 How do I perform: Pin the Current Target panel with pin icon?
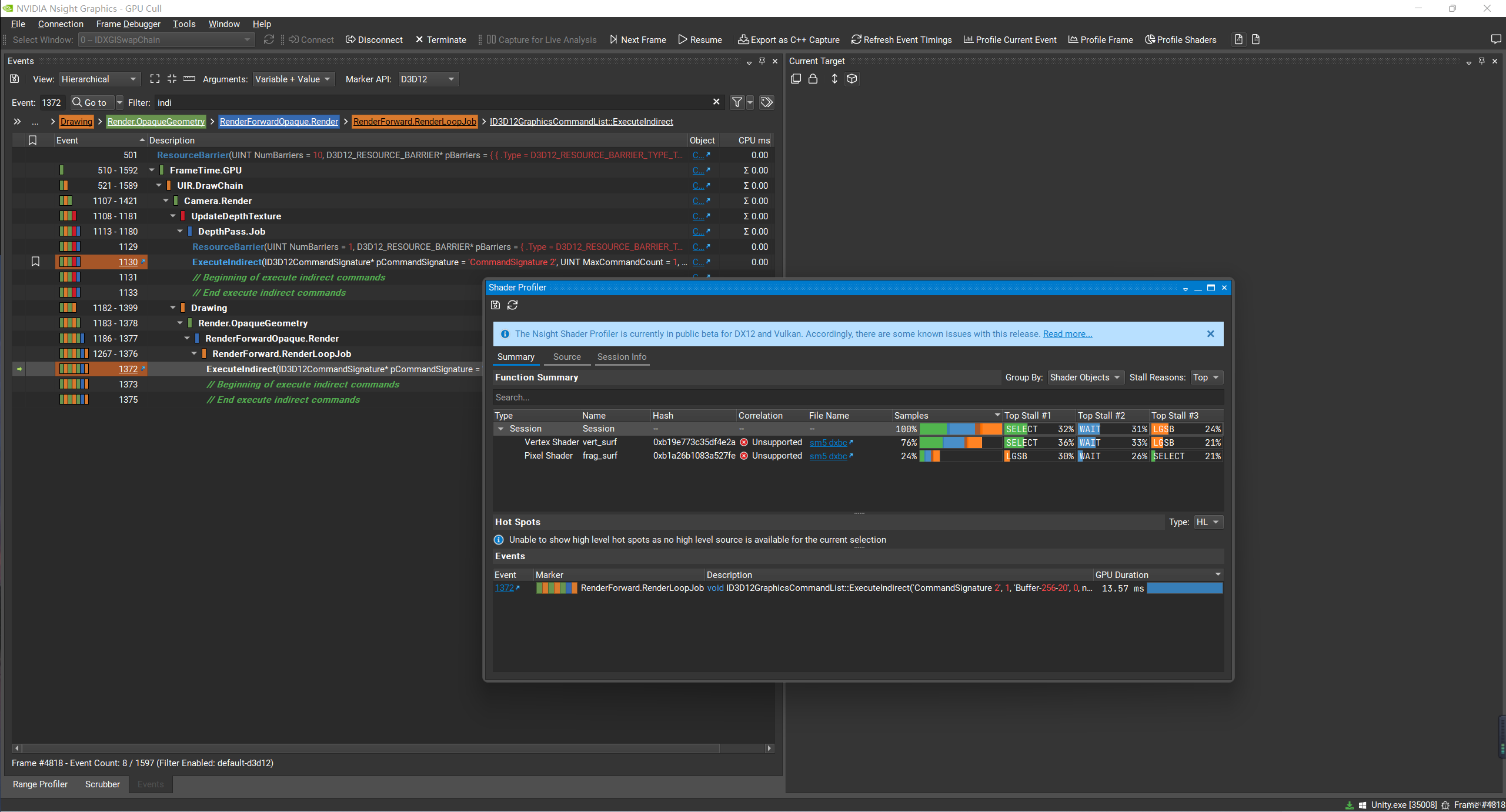[x=1481, y=61]
